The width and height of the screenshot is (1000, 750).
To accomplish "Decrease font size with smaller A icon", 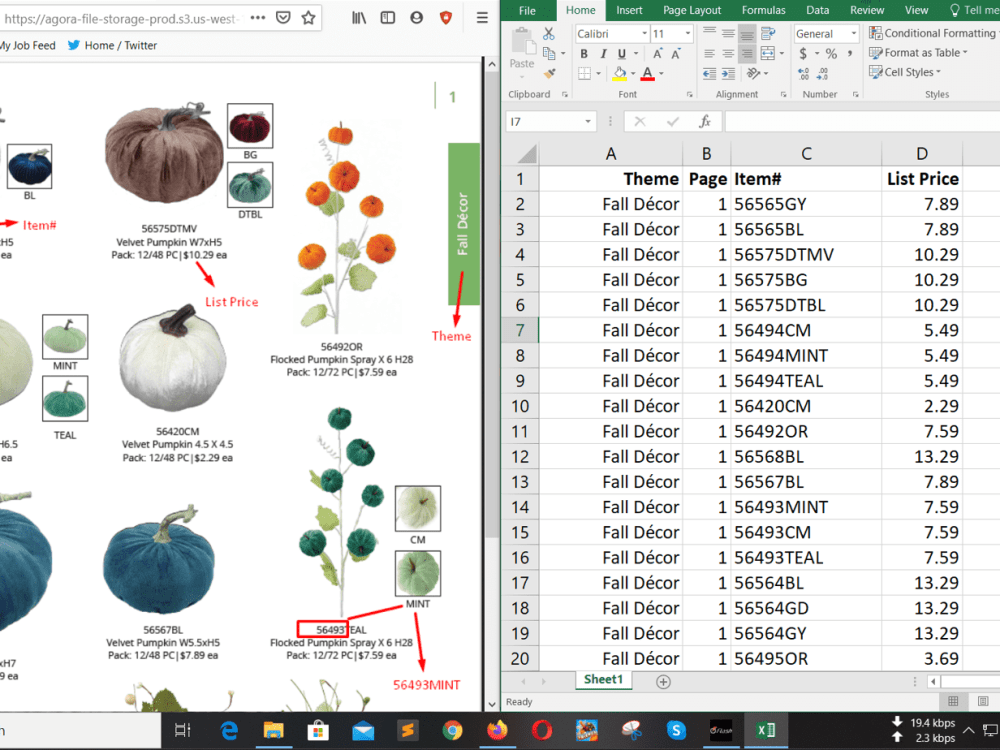I will [x=676, y=54].
